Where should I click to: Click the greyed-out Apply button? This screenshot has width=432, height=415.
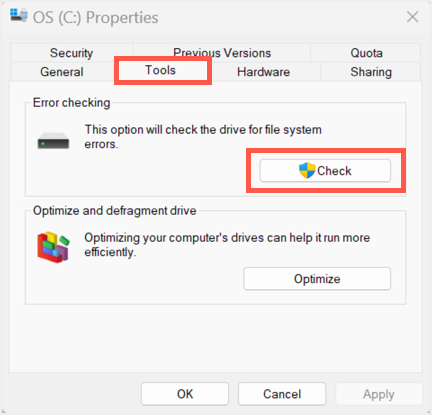pyautogui.click(x=379, y=394)
